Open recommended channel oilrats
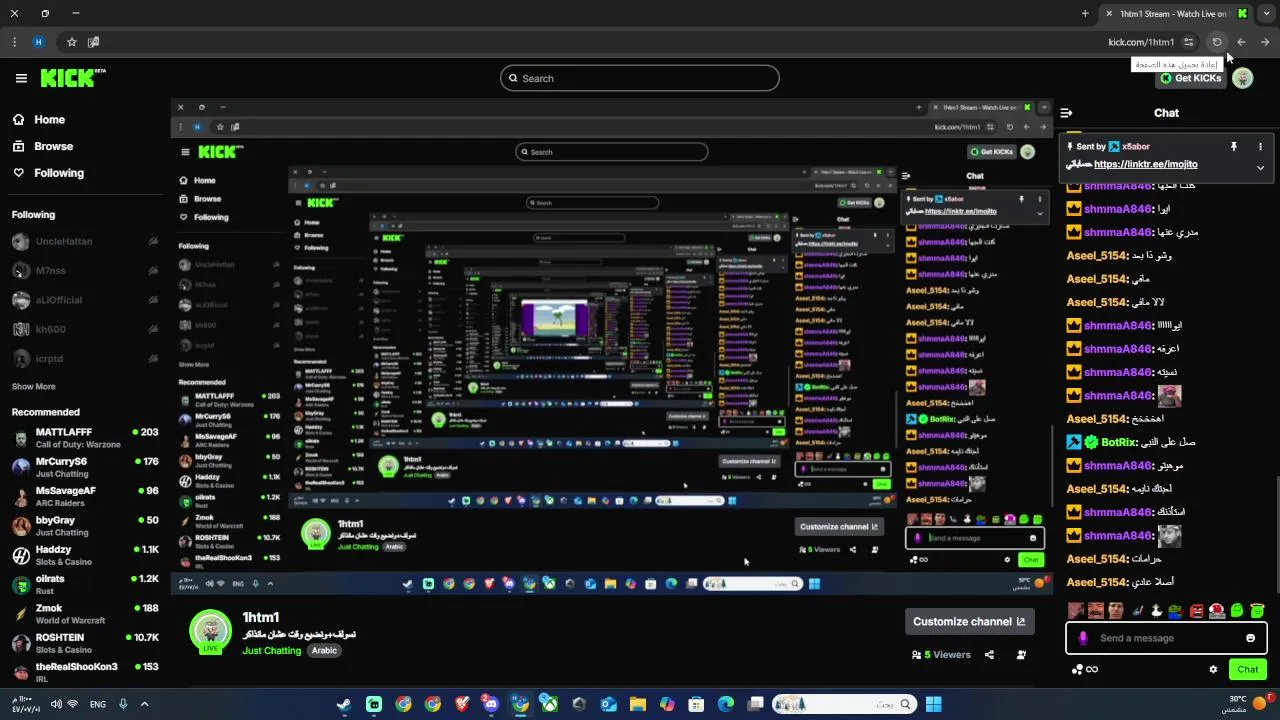The image size is (1280, 720). point(85,584)
